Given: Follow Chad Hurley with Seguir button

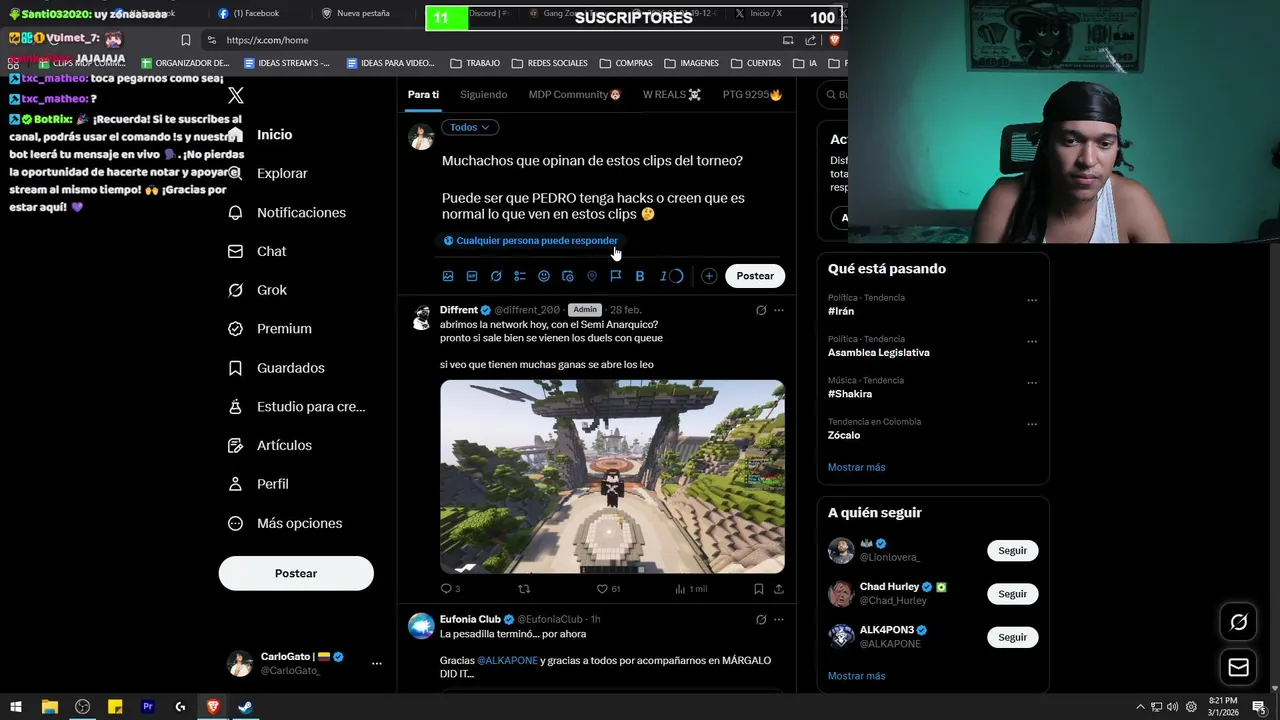Looking at the screenshot, I should (1012, 594).
